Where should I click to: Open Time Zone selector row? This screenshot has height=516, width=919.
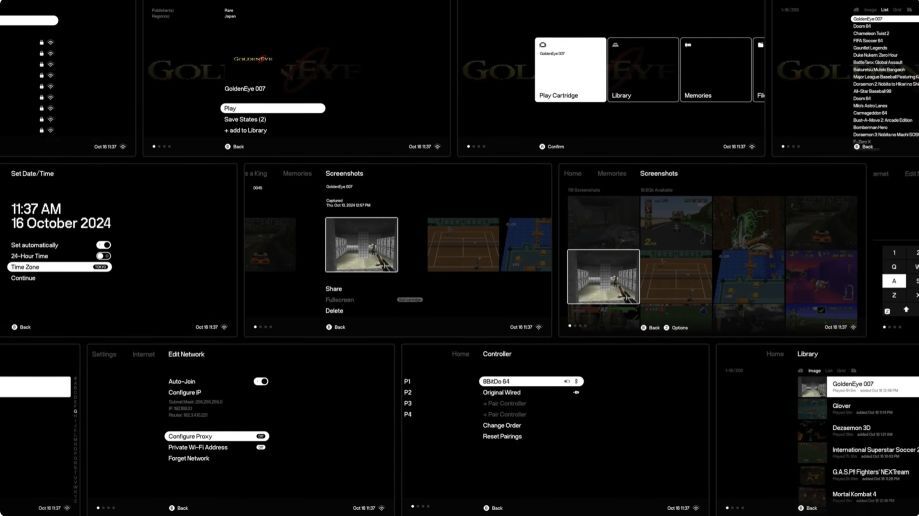click(x=59, y=267)
